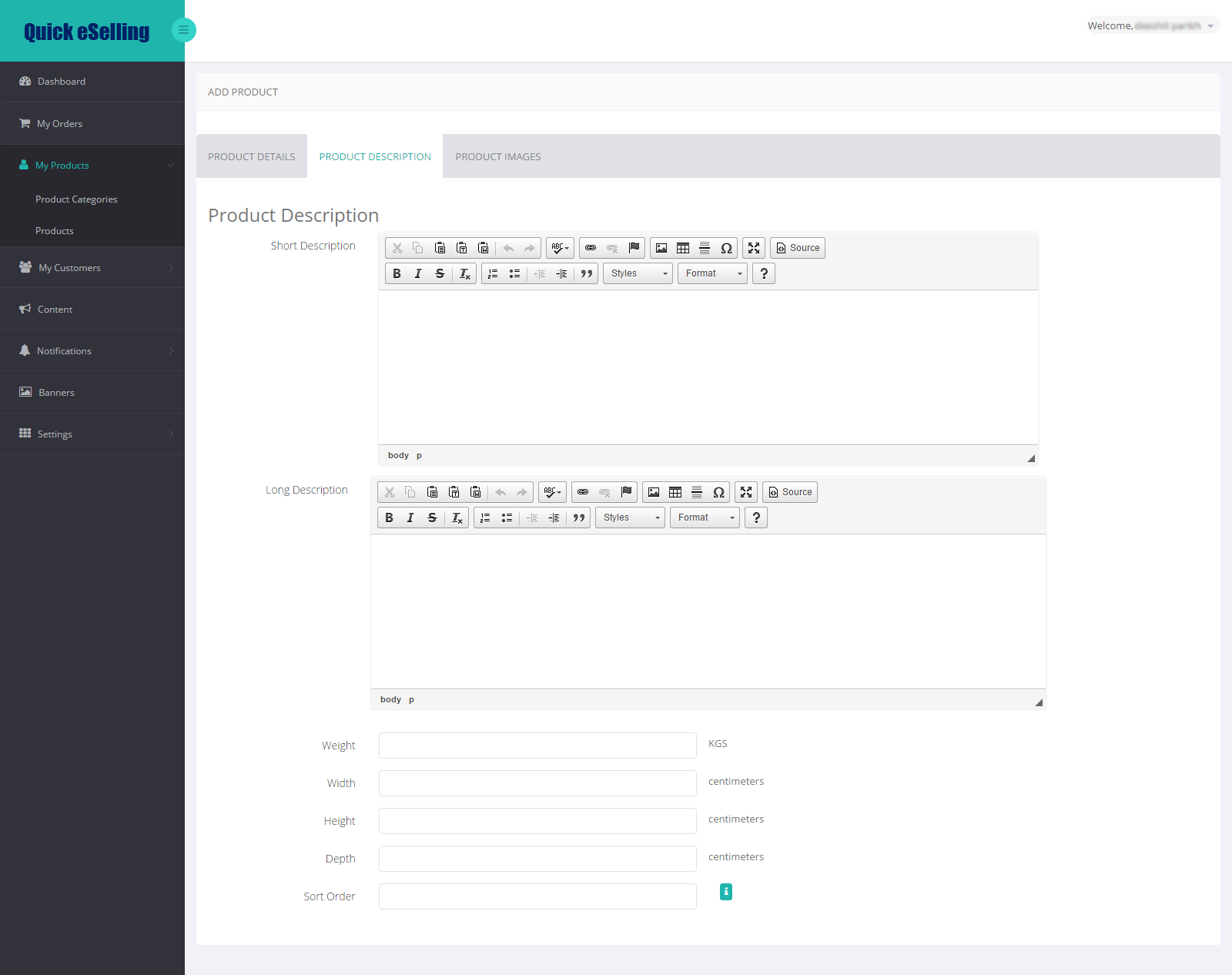Image resolution: width=1232 pixels, height=975 pixels.
Task: Click Source button in Short Description editor
Action: click(x=798, y=248)
